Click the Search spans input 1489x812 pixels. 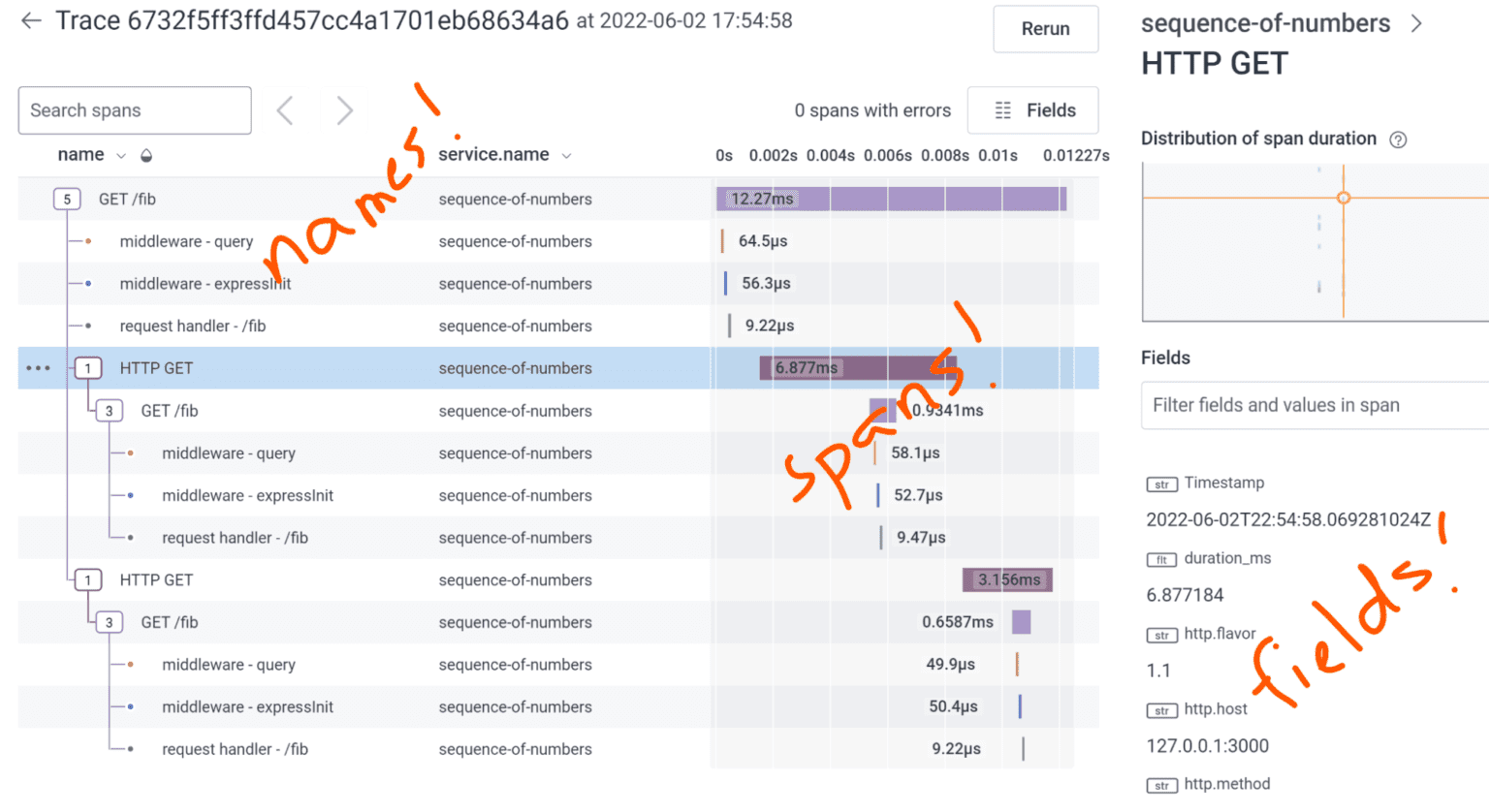click(x=135, y=110)
